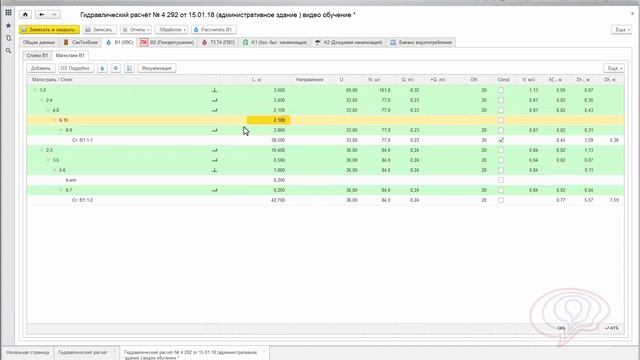Toggle Const checkbox in row 3-5

(501, 160)
